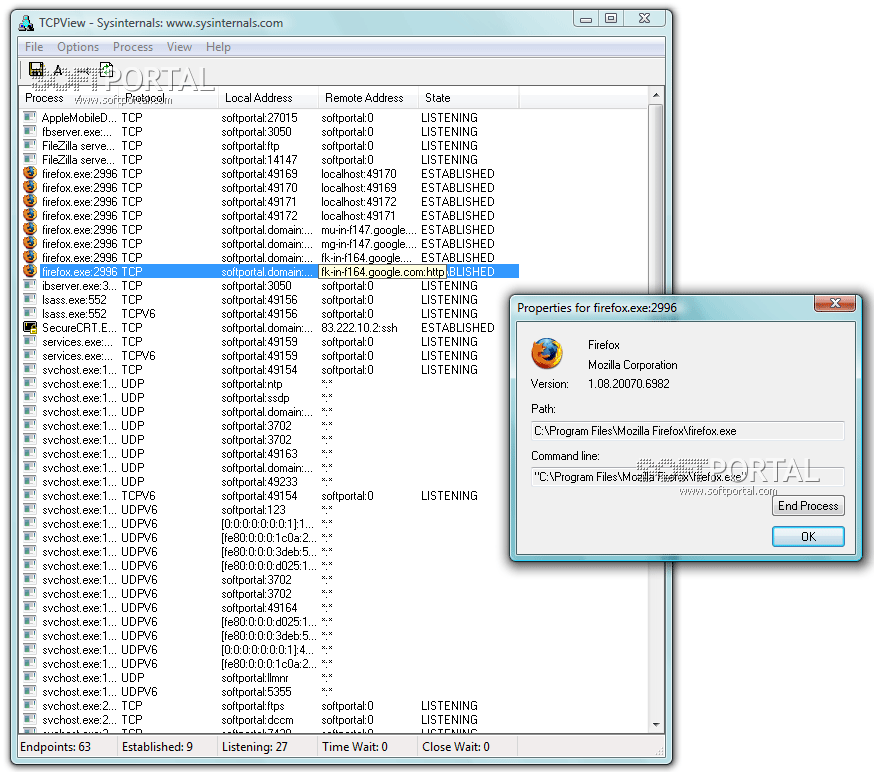Toggle the Resolve Addresses 'A' toolbar icon
874x772 pixels.
pyautogui.click(x=59, y=70)
